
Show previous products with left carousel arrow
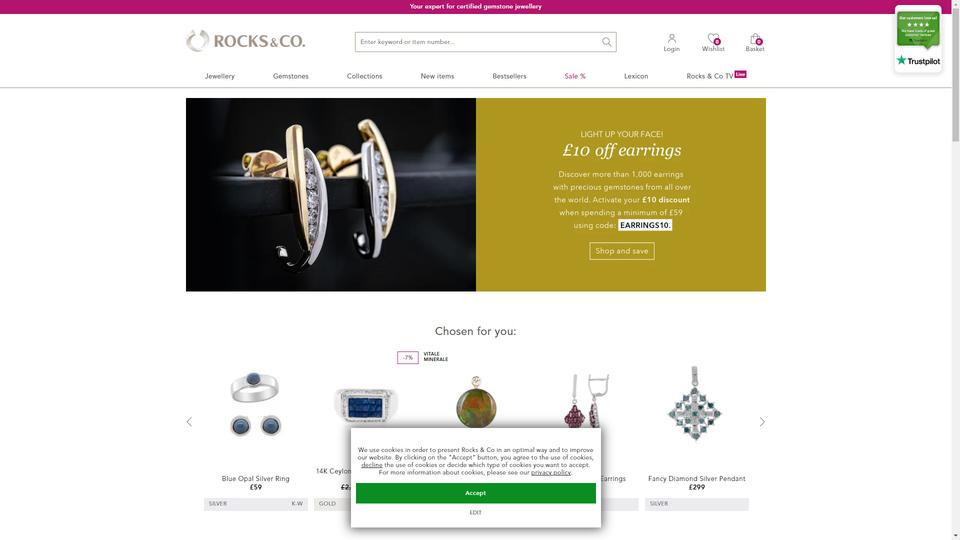189,422
